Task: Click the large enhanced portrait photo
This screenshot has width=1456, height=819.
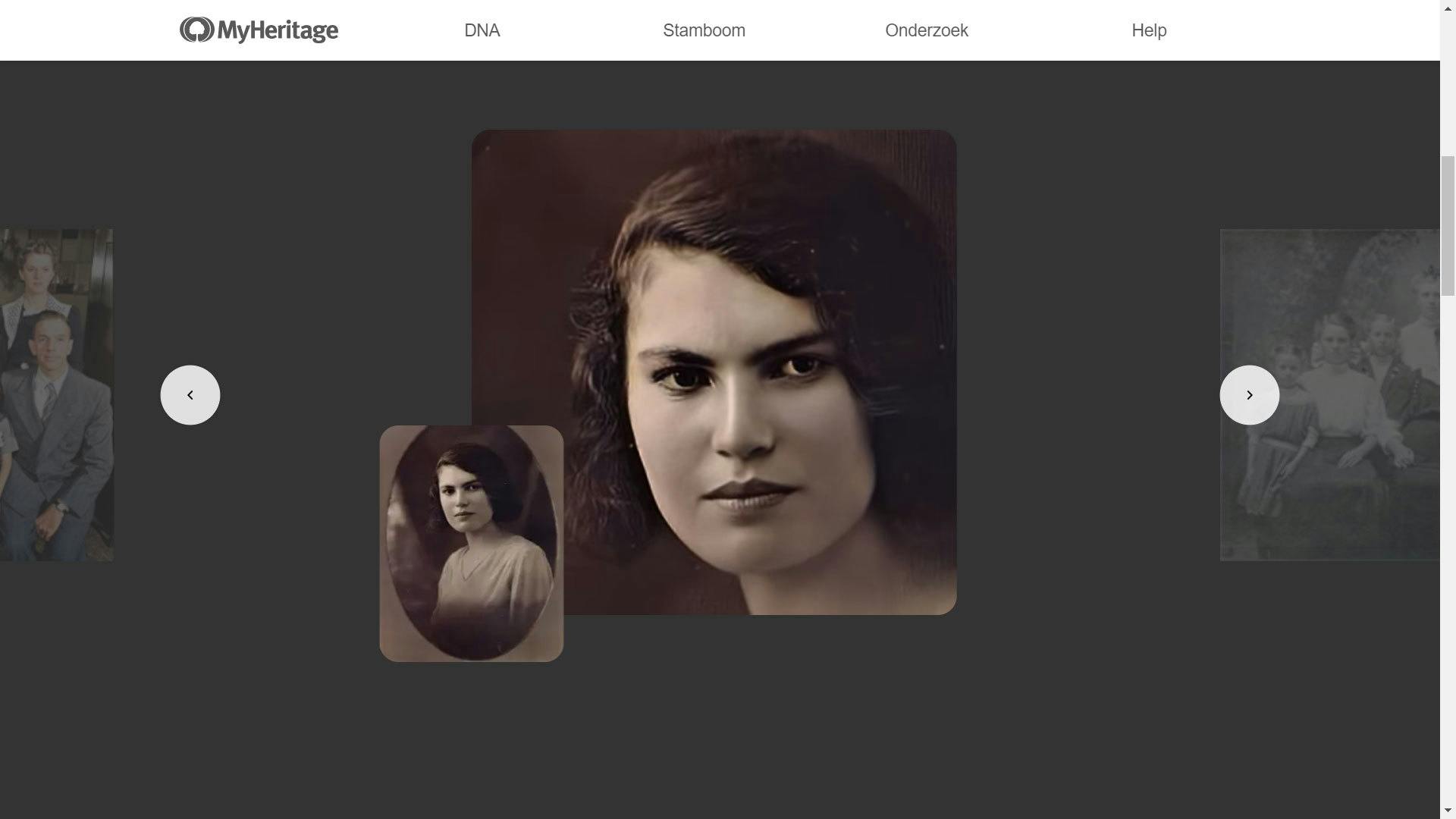Action: click(x=758, y=341)
